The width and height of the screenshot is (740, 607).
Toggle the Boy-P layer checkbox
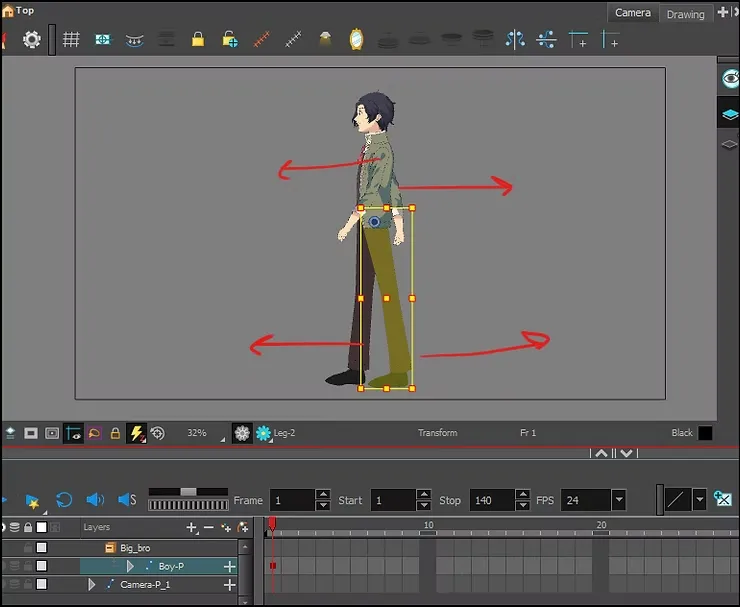(x=42, y=565)
